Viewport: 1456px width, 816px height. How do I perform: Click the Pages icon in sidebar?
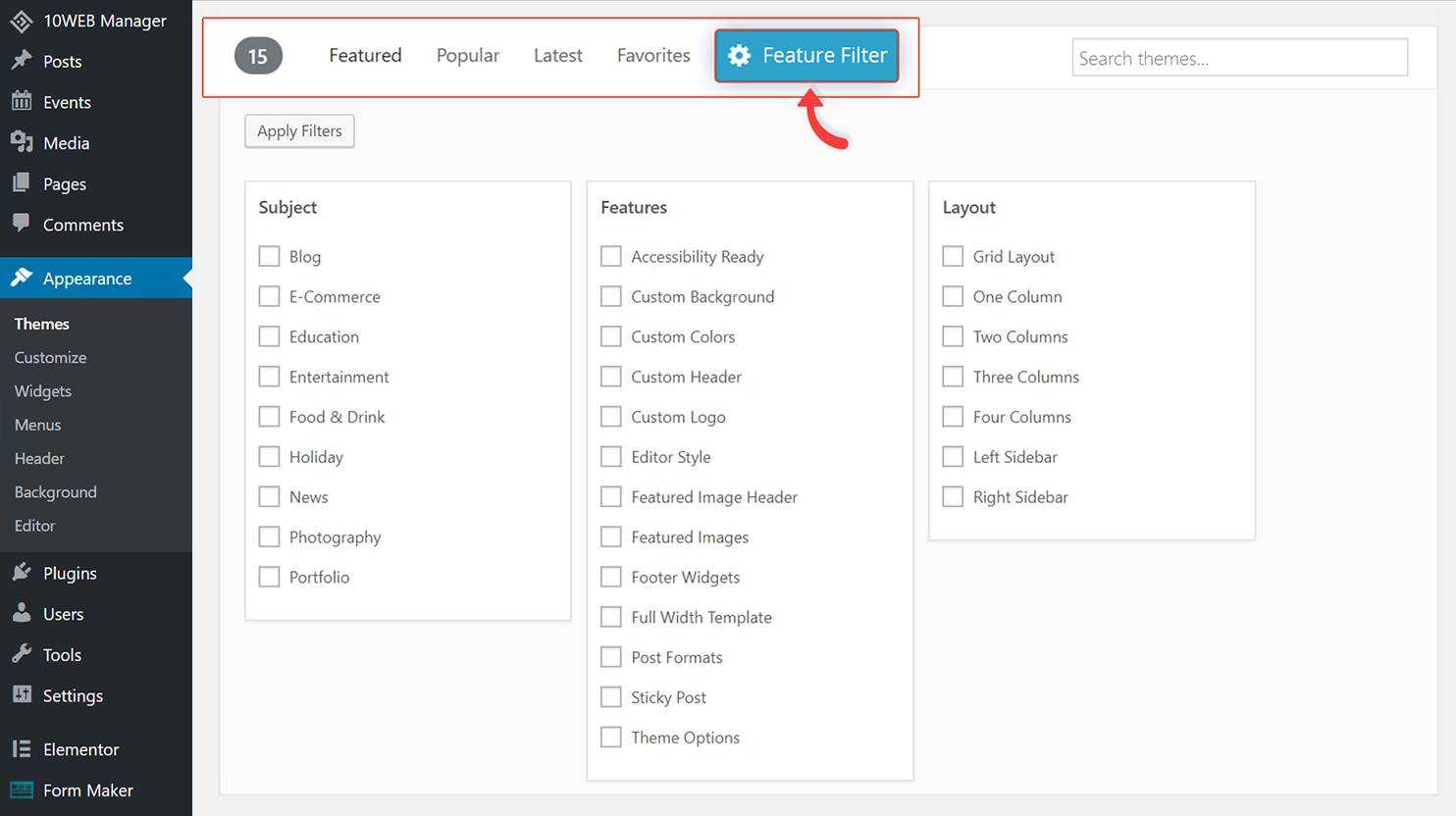pos(22,183)
